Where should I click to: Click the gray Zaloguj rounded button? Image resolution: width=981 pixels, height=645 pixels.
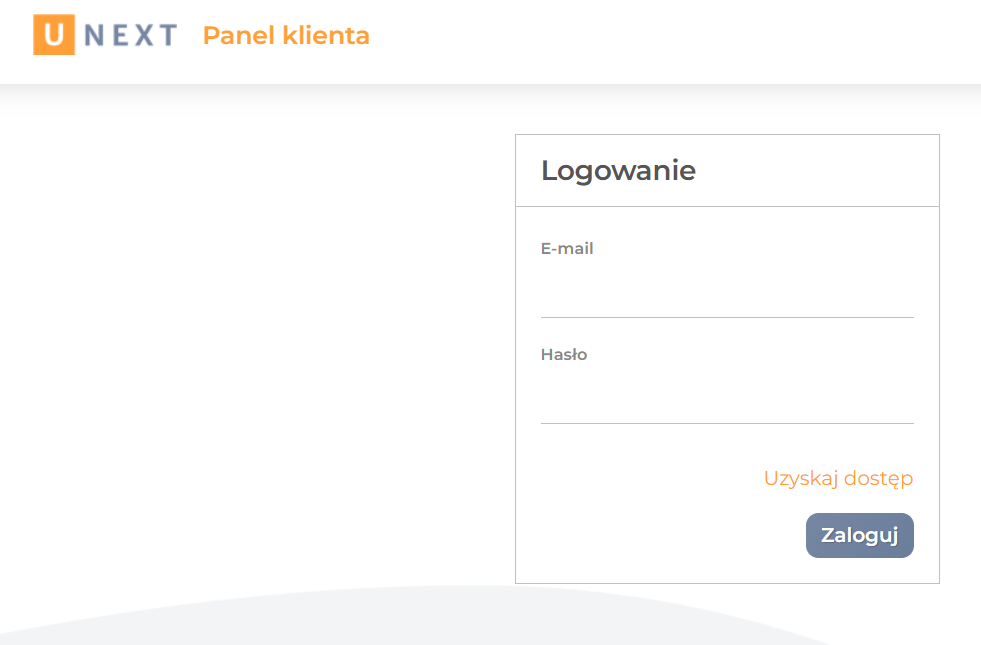[x=859, y=535]
